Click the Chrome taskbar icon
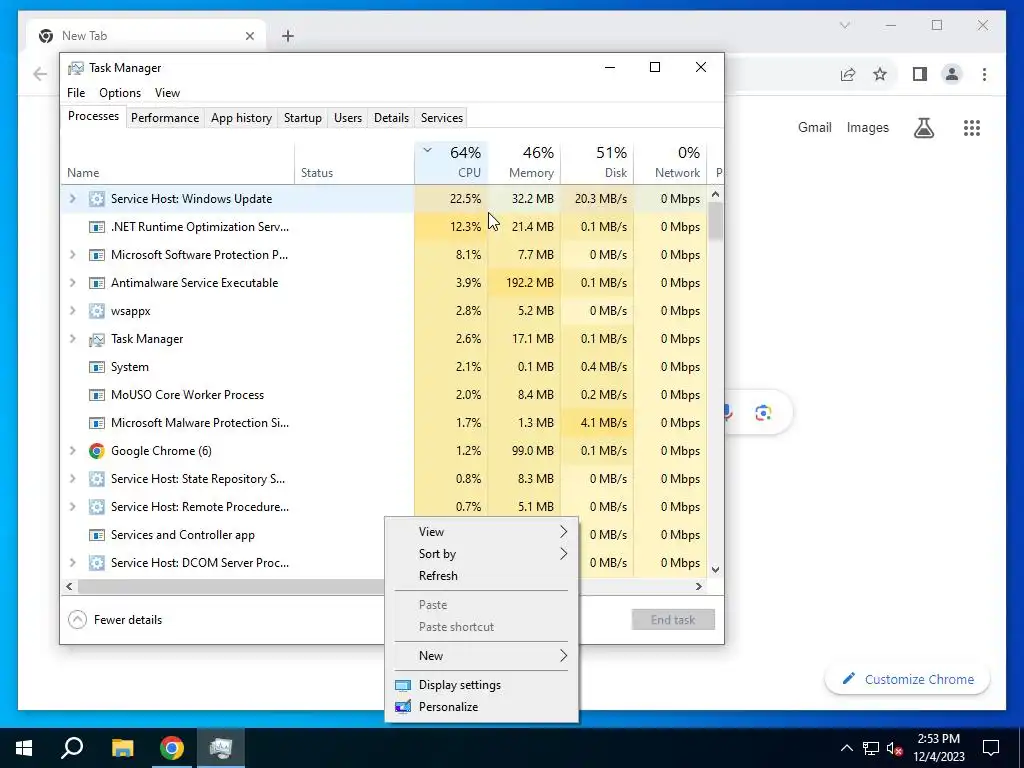1024x768 pixels. 172,748
